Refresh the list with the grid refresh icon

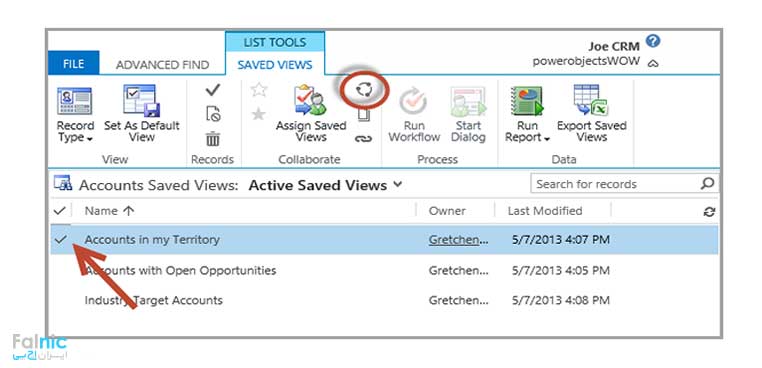[709, 211]
